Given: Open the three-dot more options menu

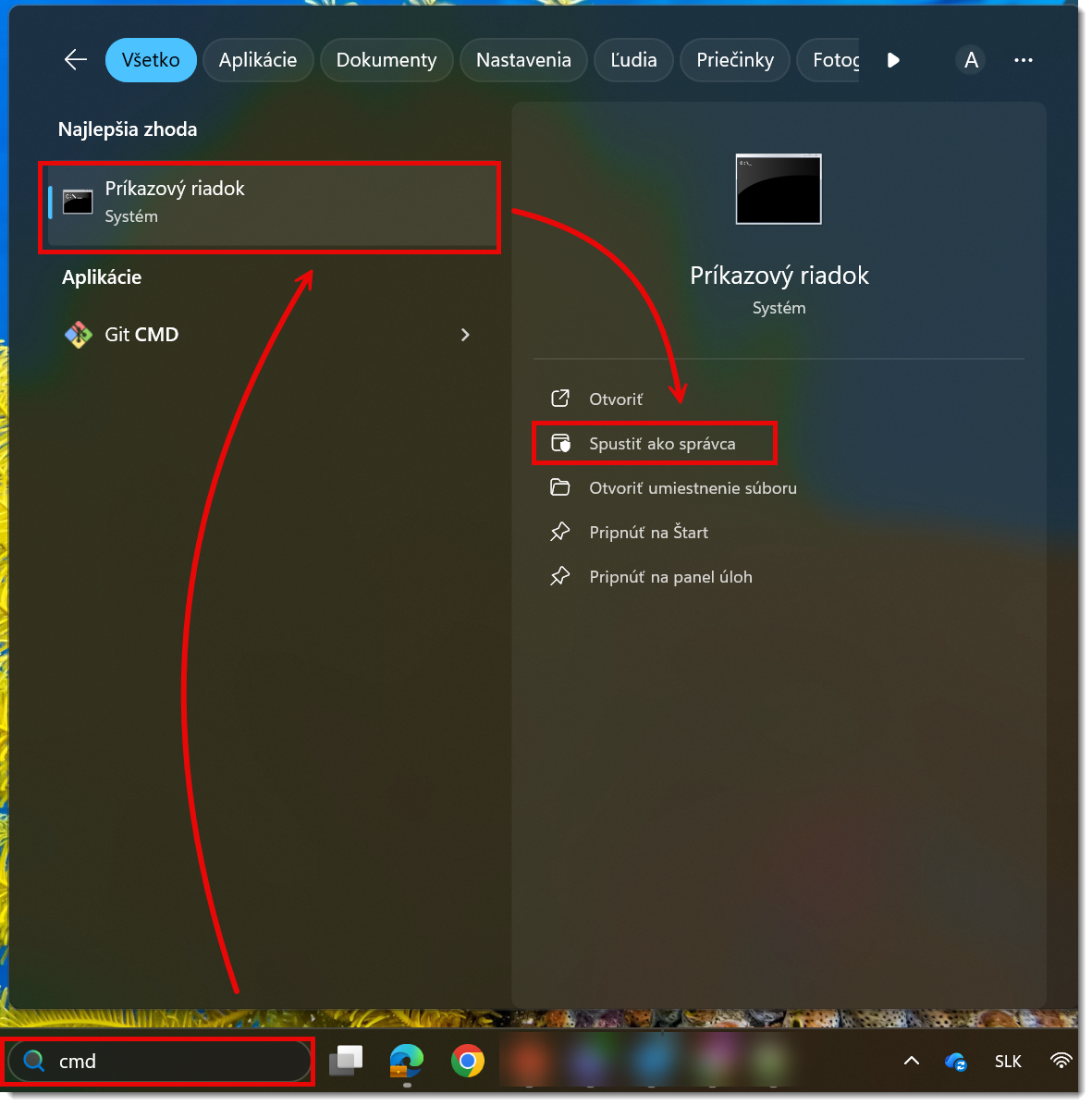Looking at the screenshot, I should pyautogui.click(x=1023, y=60).
